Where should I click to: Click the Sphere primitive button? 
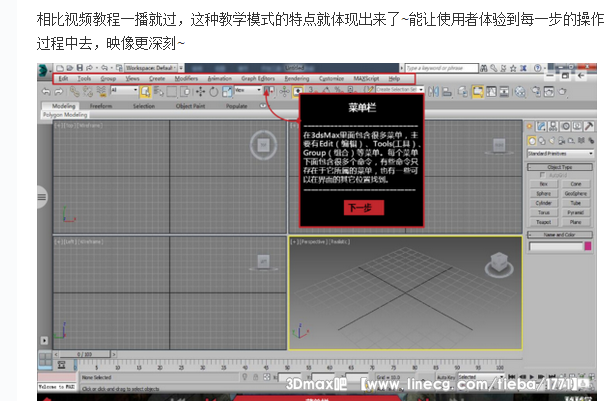pyautogui.click(x=544, y=194)
